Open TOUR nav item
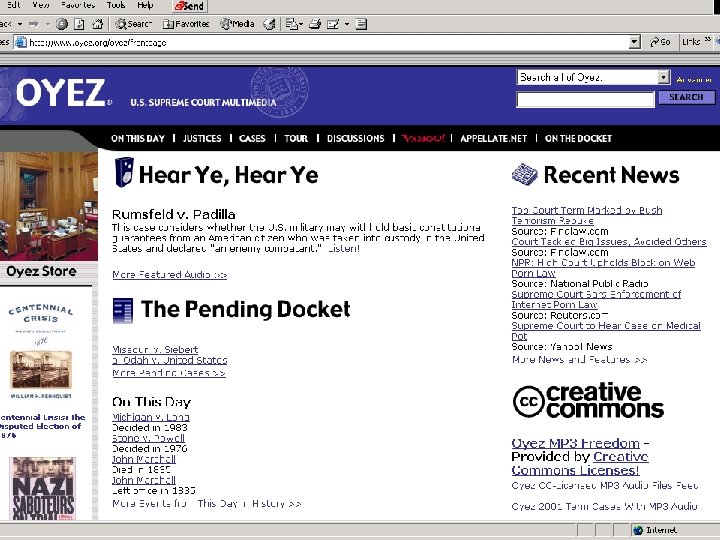Image resolution: width=720 pixels, height=540 pixels. [296, 139]
